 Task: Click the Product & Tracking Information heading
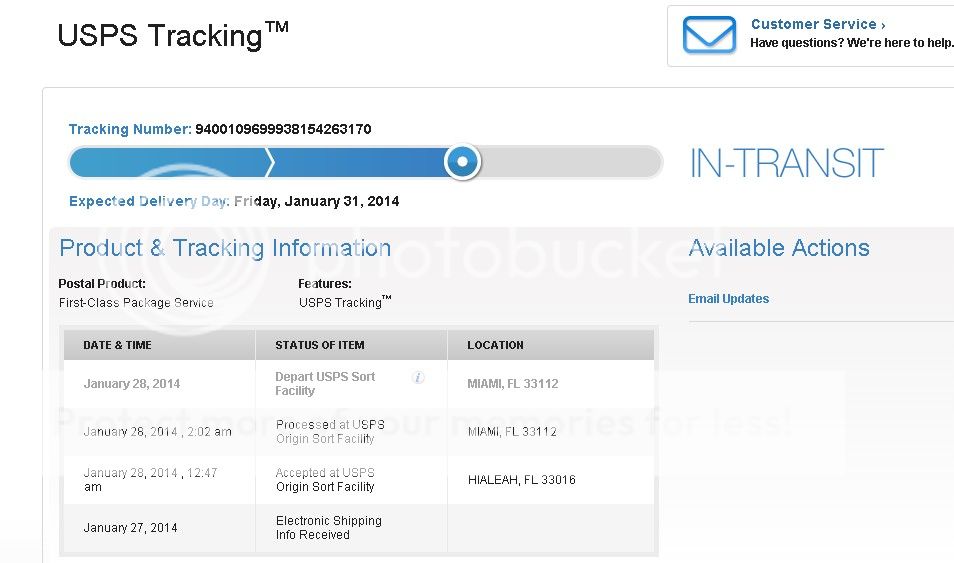225,248
